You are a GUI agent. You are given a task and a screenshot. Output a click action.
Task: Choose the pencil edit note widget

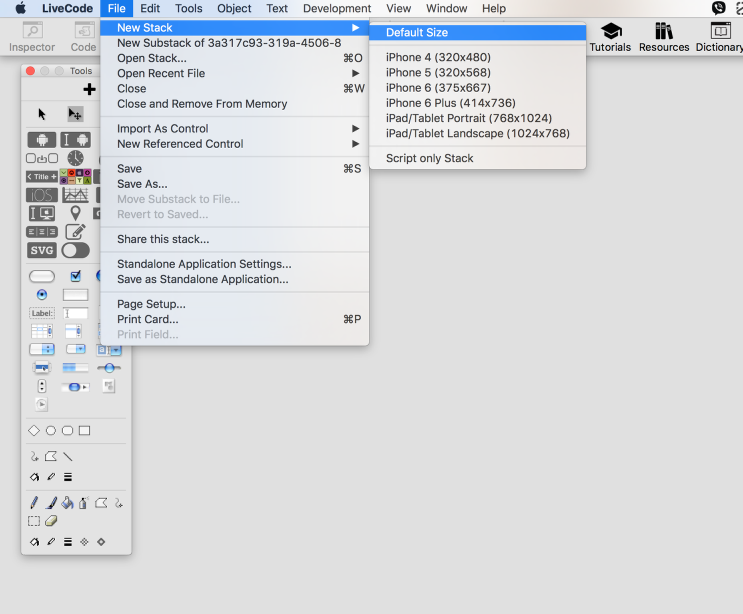click(75, 232)
